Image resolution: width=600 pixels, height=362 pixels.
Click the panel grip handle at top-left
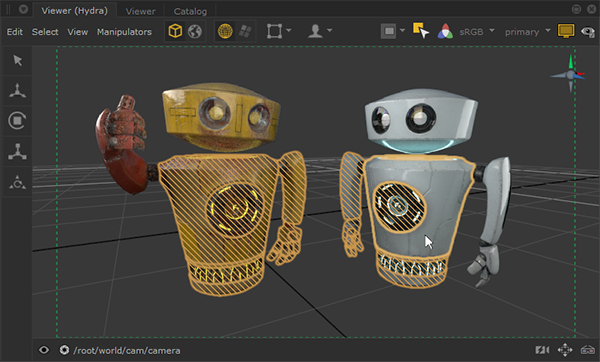click(x=8, y=9)
